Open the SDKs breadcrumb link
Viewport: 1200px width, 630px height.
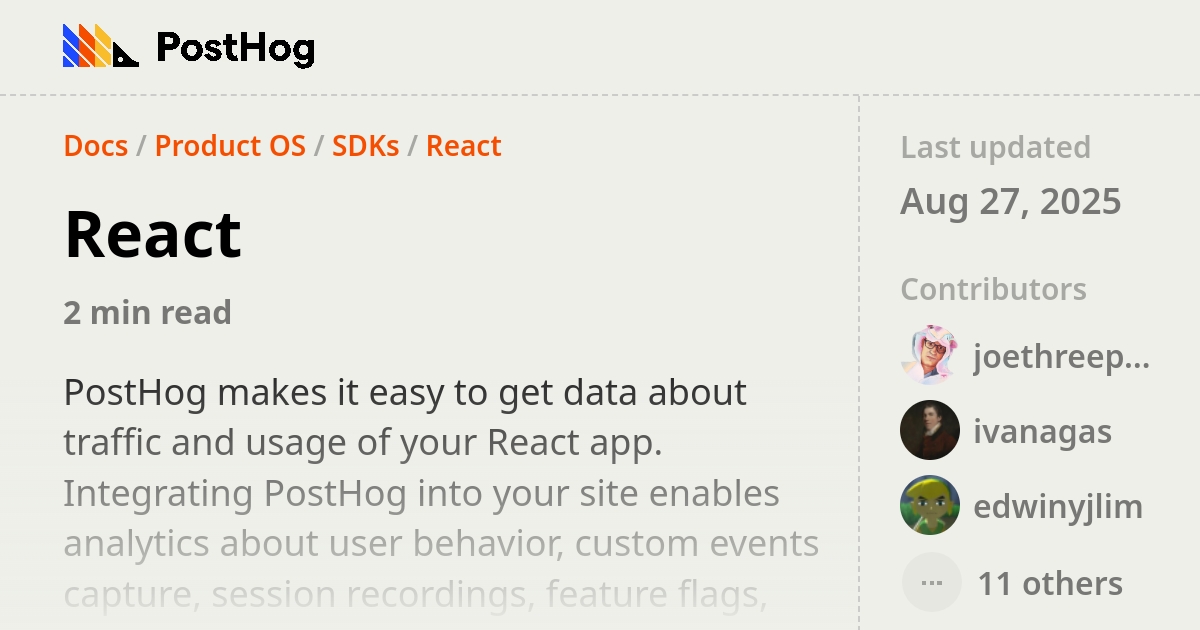point(366,146)
